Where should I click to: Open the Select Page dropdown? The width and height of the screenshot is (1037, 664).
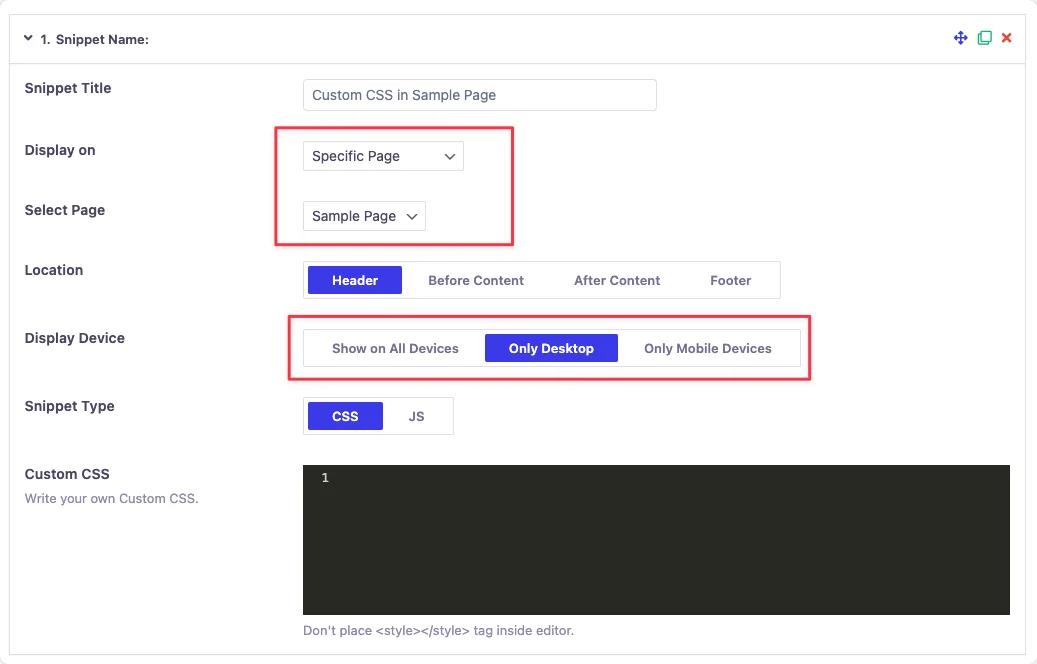click(x=364, y=216)
